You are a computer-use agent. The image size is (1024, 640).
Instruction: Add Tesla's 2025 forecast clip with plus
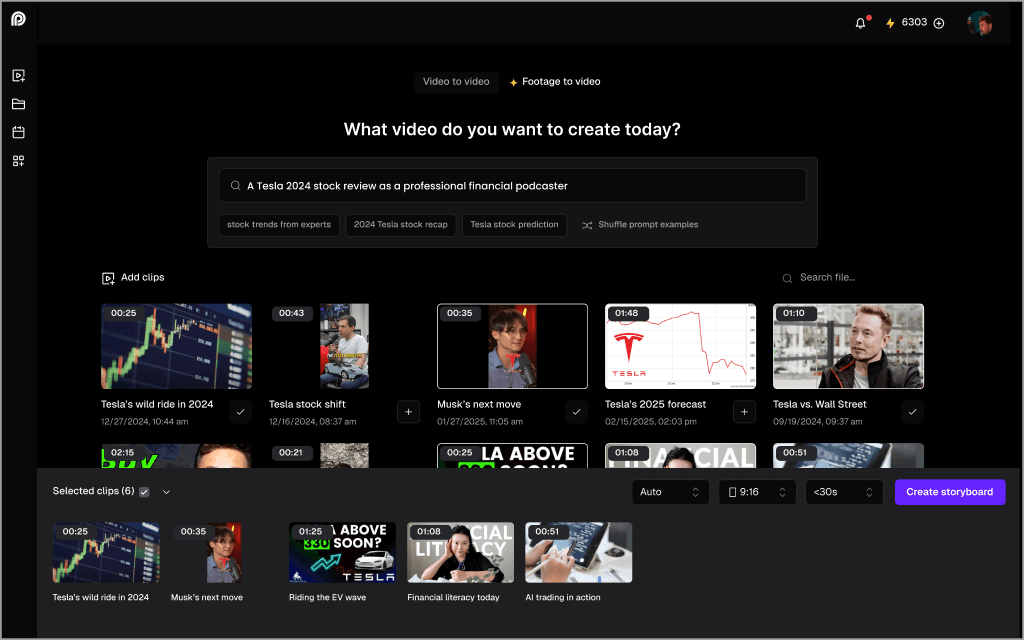click(744, 412)
